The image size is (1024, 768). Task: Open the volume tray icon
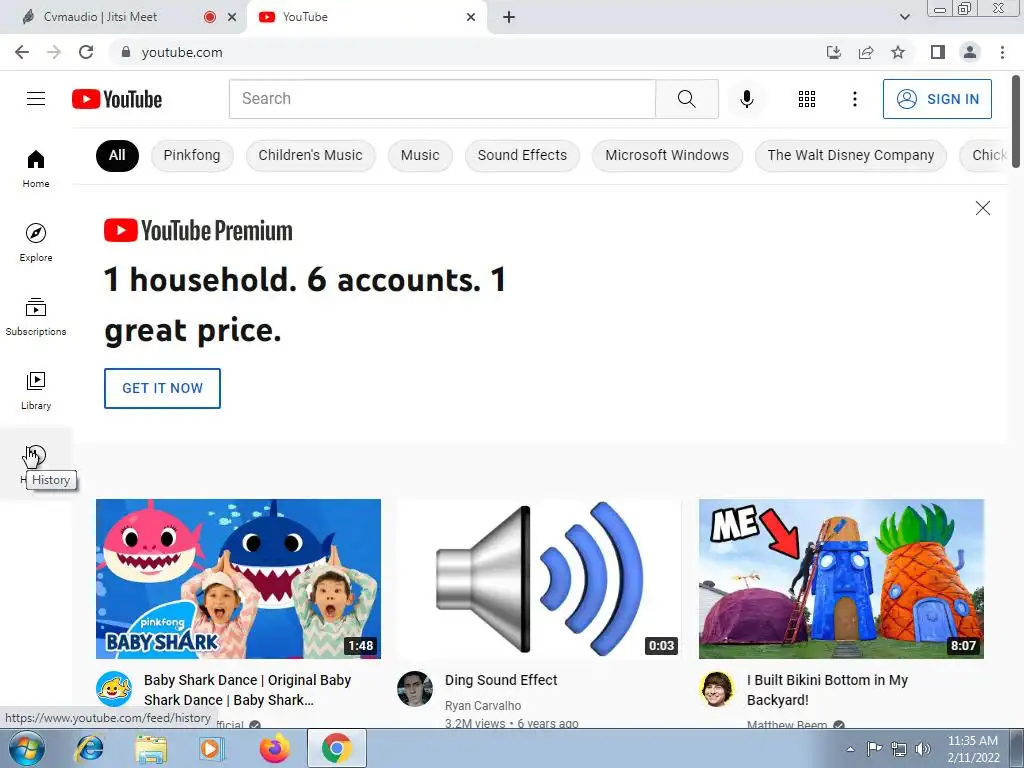923,749
